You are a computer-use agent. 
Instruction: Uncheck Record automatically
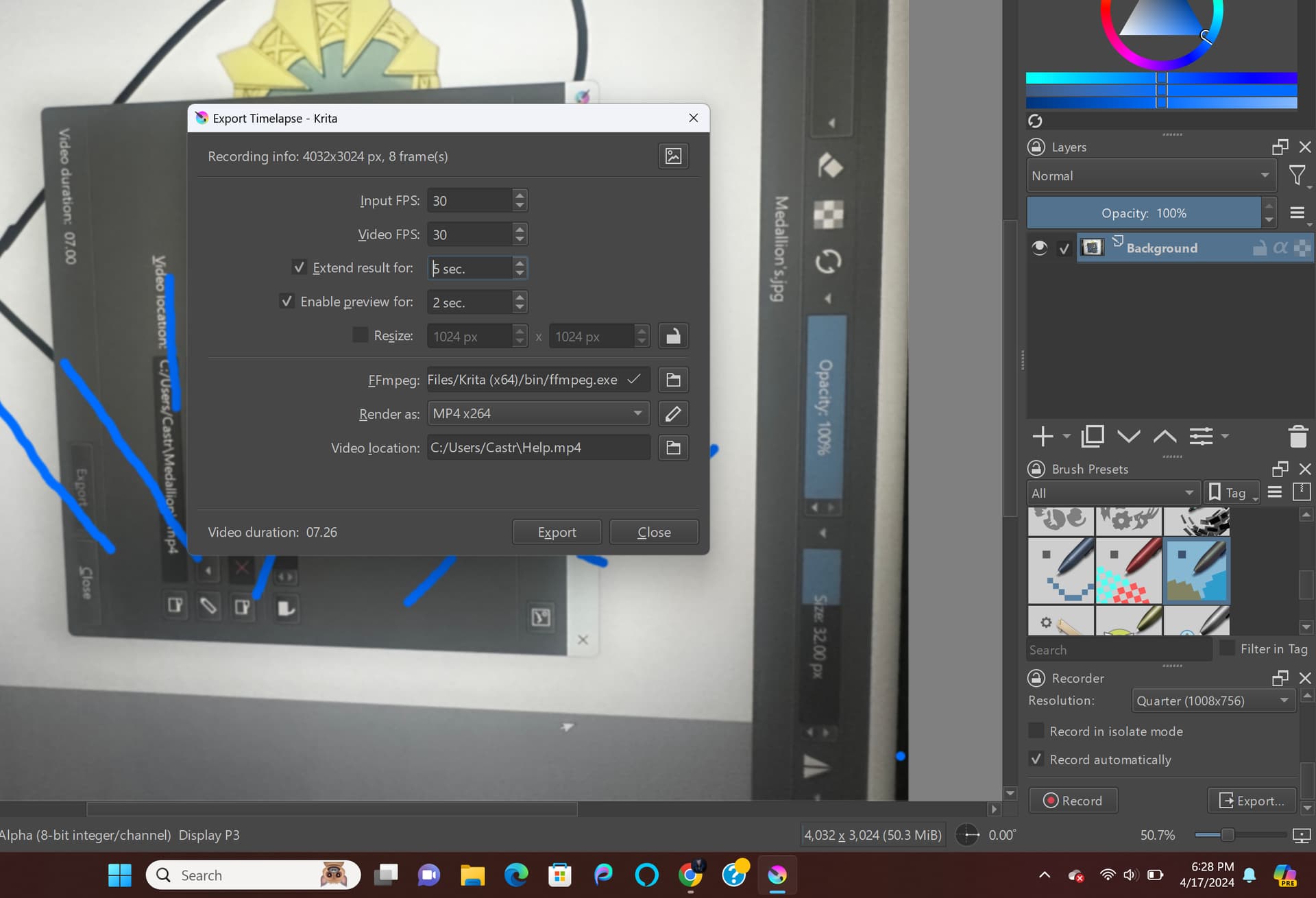[1036, 759]
